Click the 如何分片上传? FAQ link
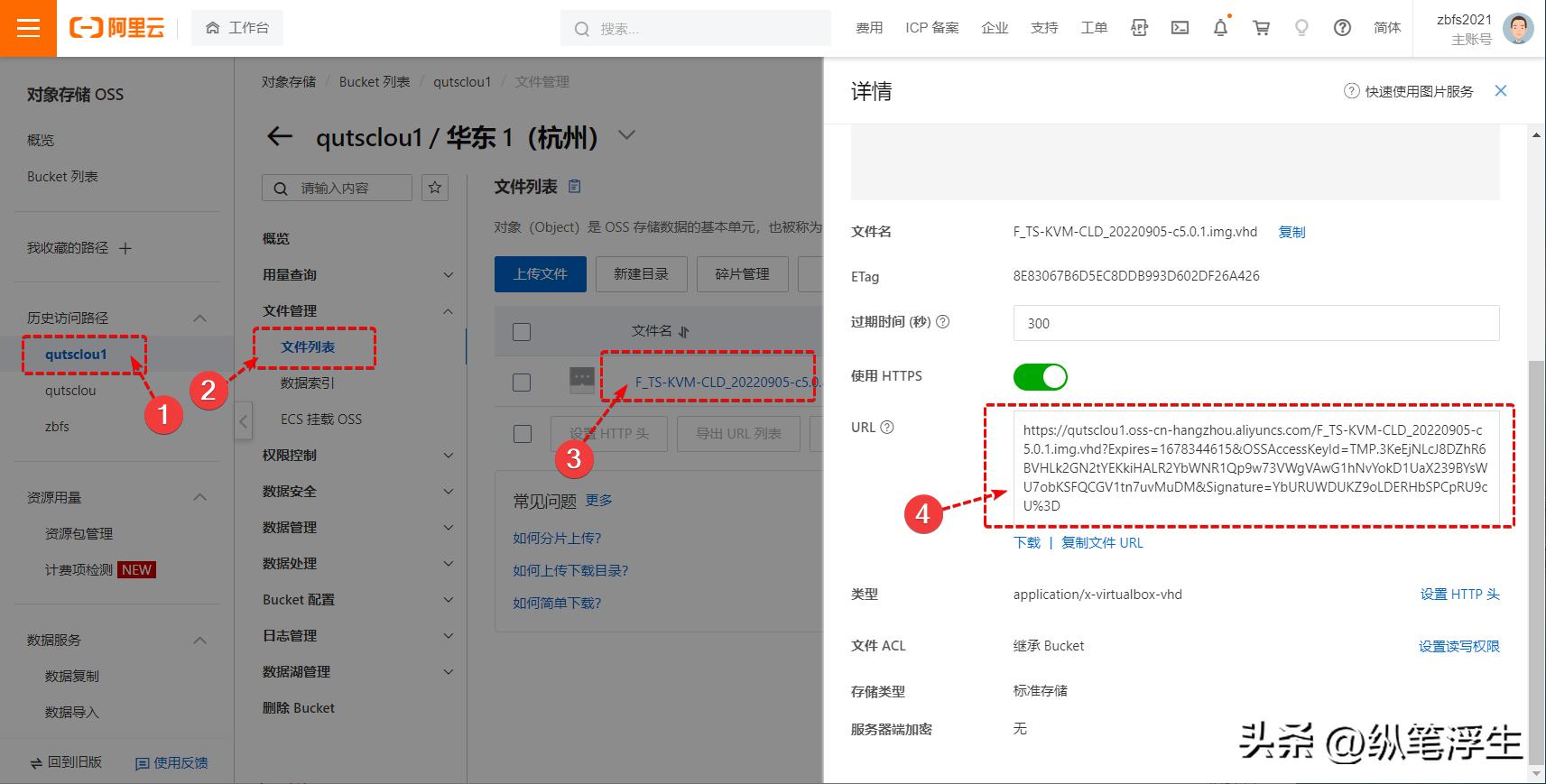The height and width of the screenshot is (784, 1546). pos(557,538)
